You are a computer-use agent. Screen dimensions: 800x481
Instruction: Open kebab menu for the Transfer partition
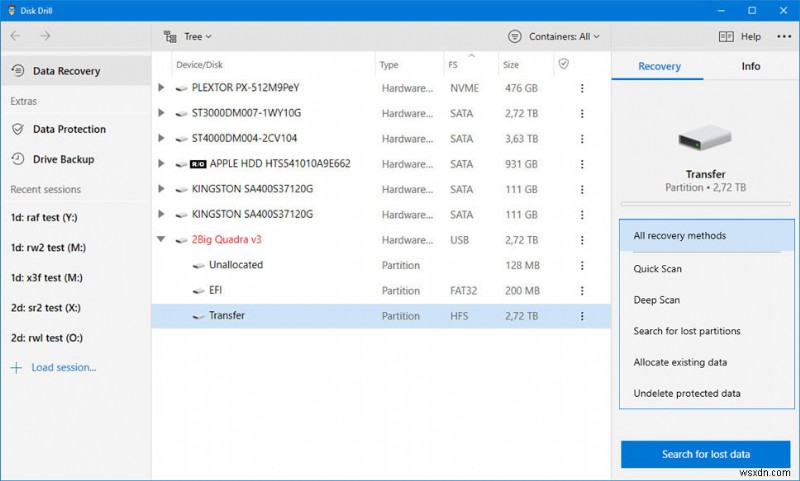point(581,316)
